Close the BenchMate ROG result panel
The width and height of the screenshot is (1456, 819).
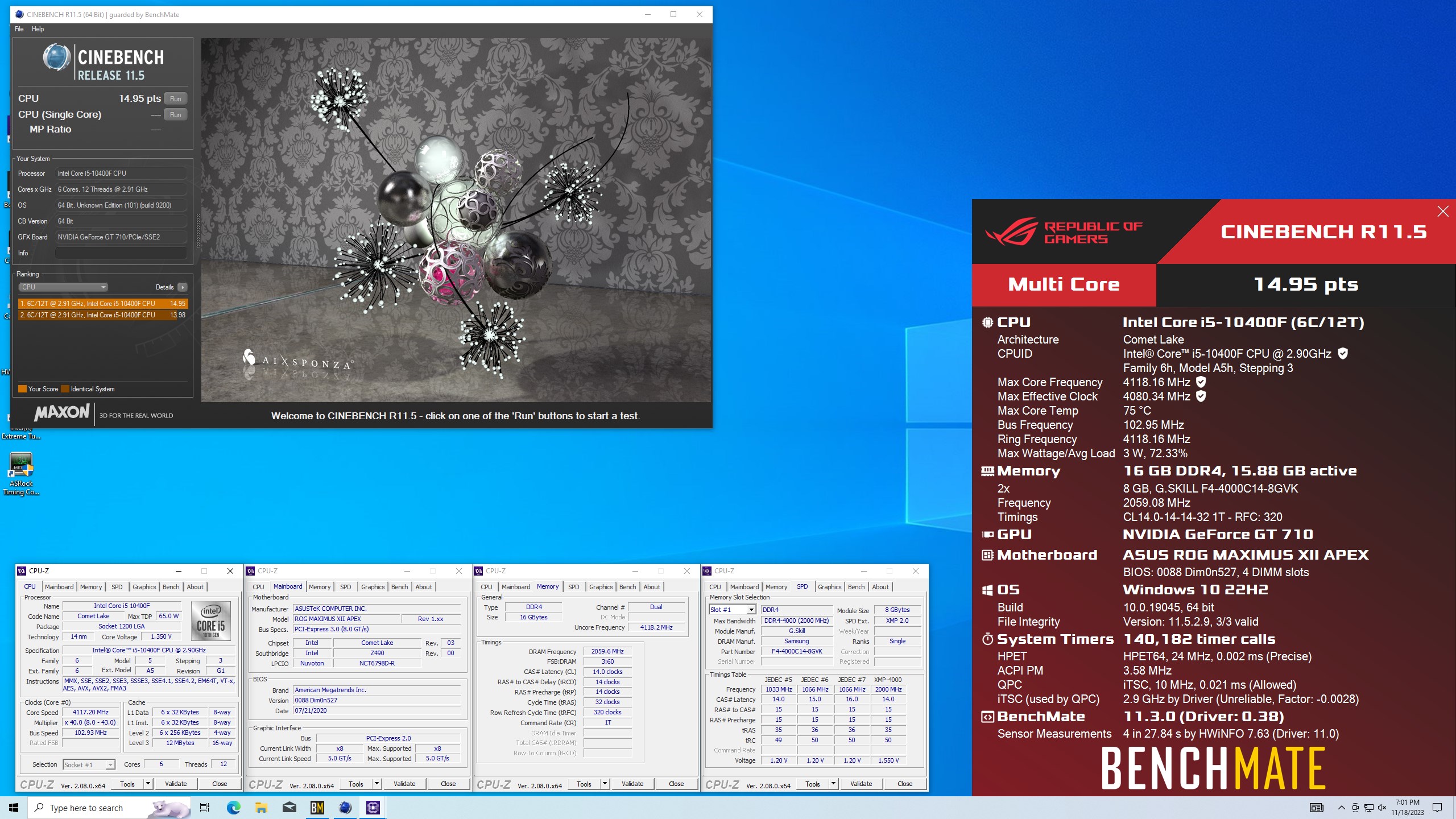[1443, 212]
